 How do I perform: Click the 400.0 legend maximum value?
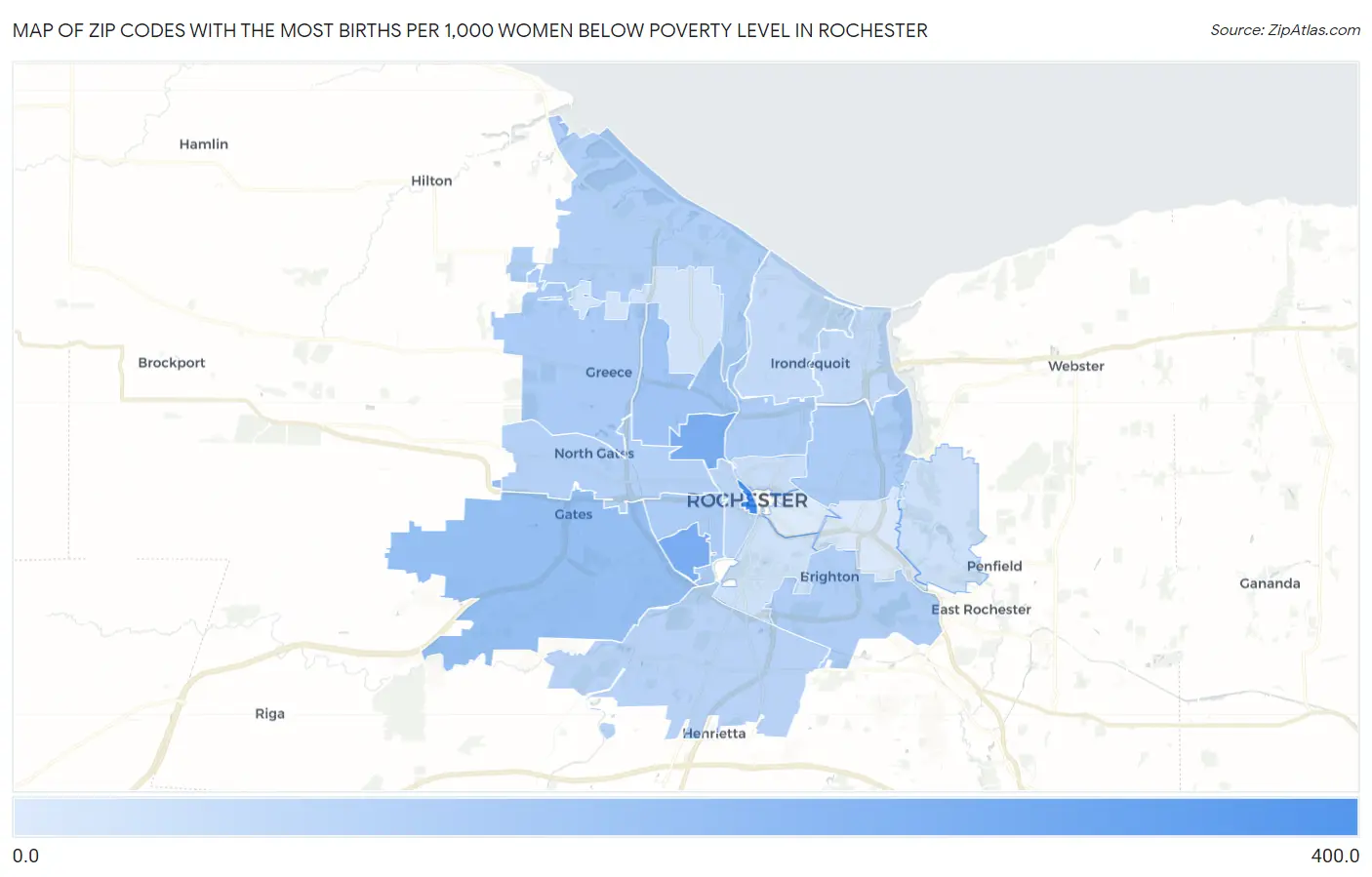tap(1335, 856)
